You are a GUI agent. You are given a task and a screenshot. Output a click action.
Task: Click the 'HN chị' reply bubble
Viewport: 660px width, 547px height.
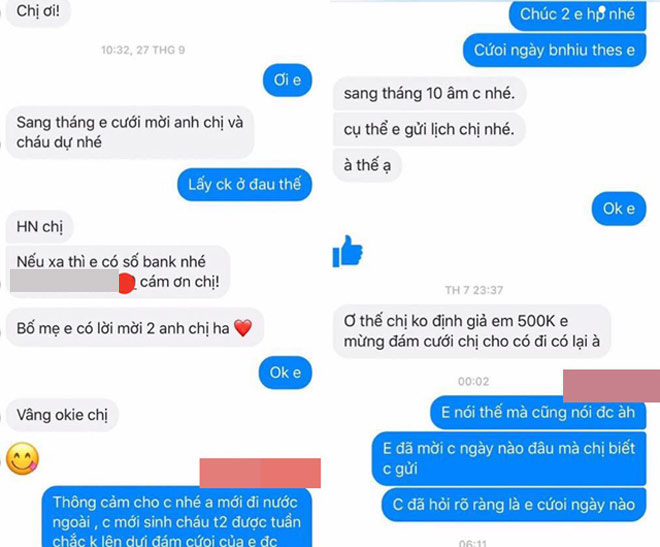pos(40,227)
